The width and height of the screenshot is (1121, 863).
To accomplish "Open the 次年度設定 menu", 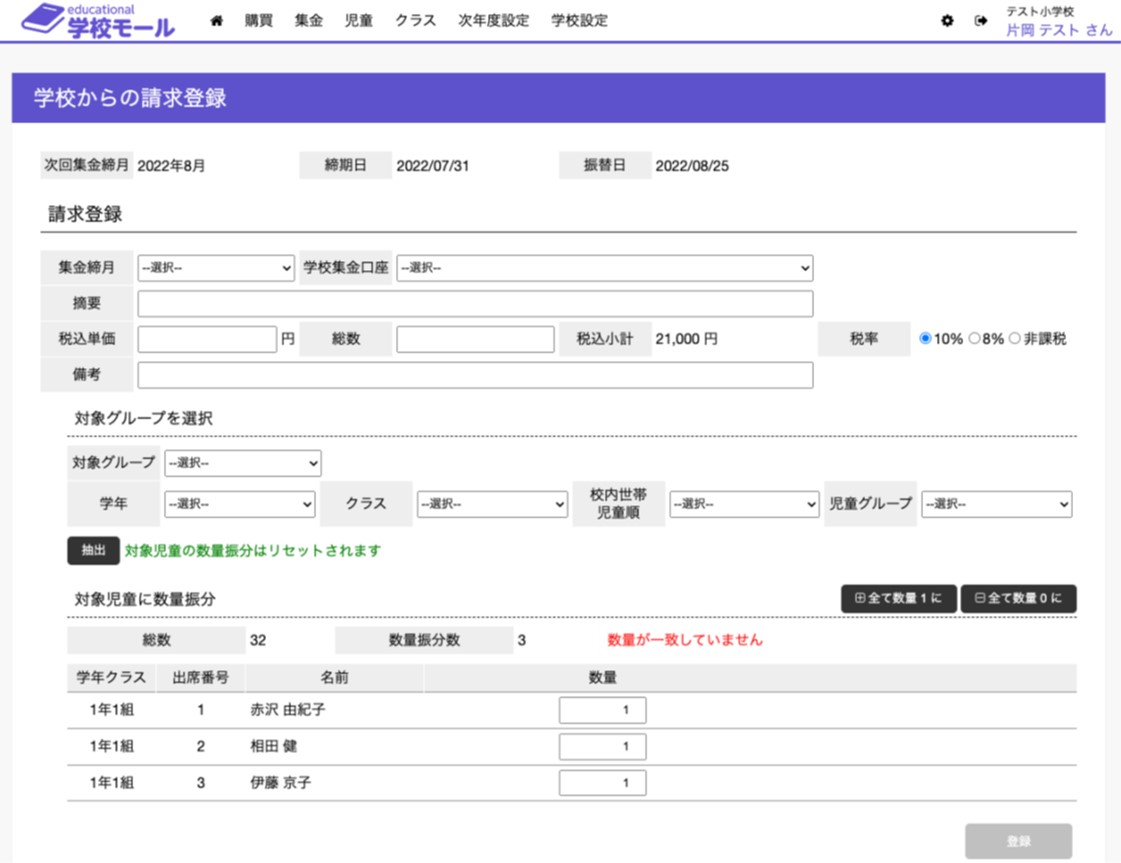I will pos(493,21).
